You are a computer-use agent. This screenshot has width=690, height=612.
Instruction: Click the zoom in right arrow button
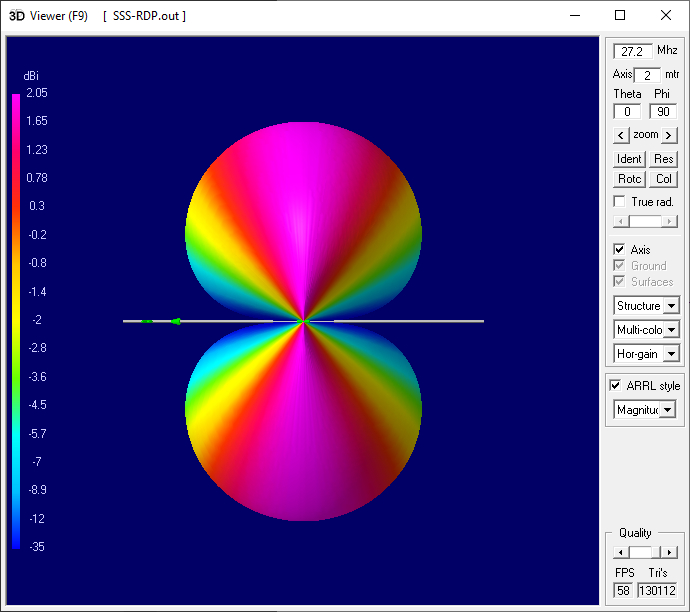tap(670, 135)
